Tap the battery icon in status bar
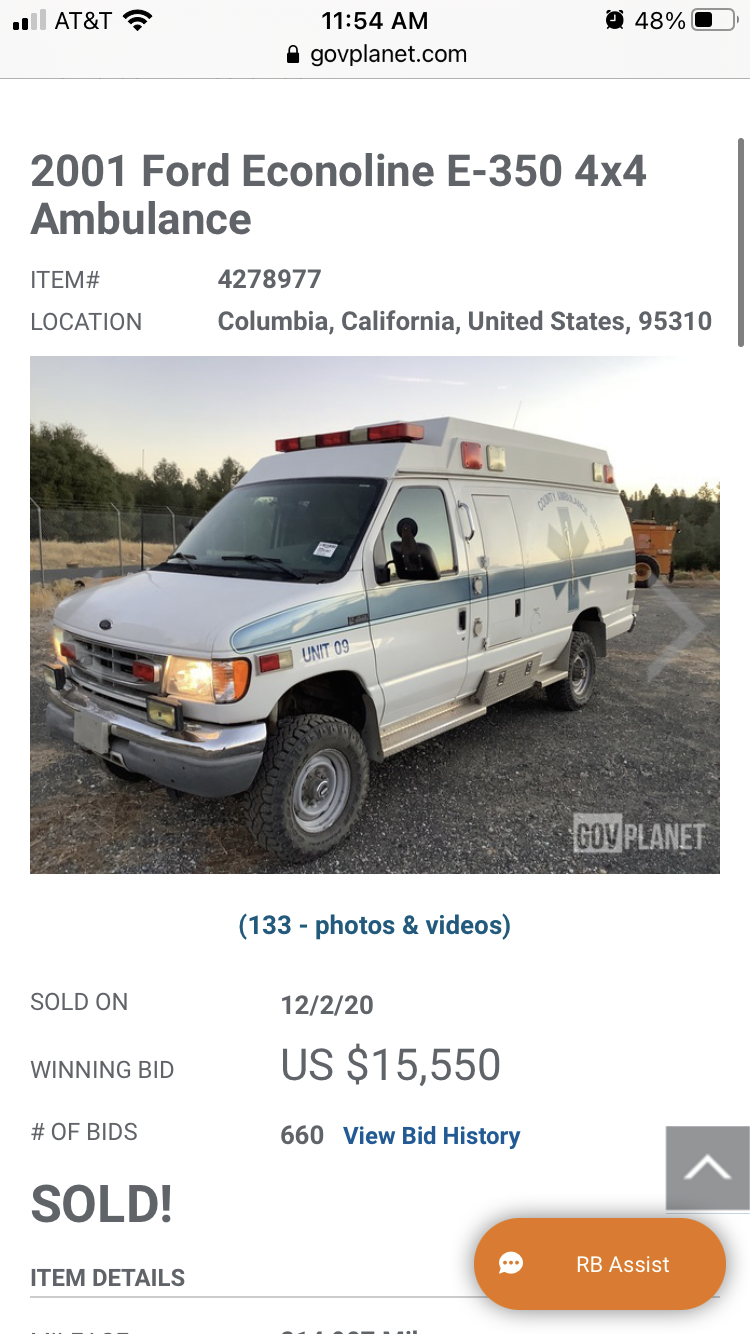750x1334 pixels. [x=715, y=20]
